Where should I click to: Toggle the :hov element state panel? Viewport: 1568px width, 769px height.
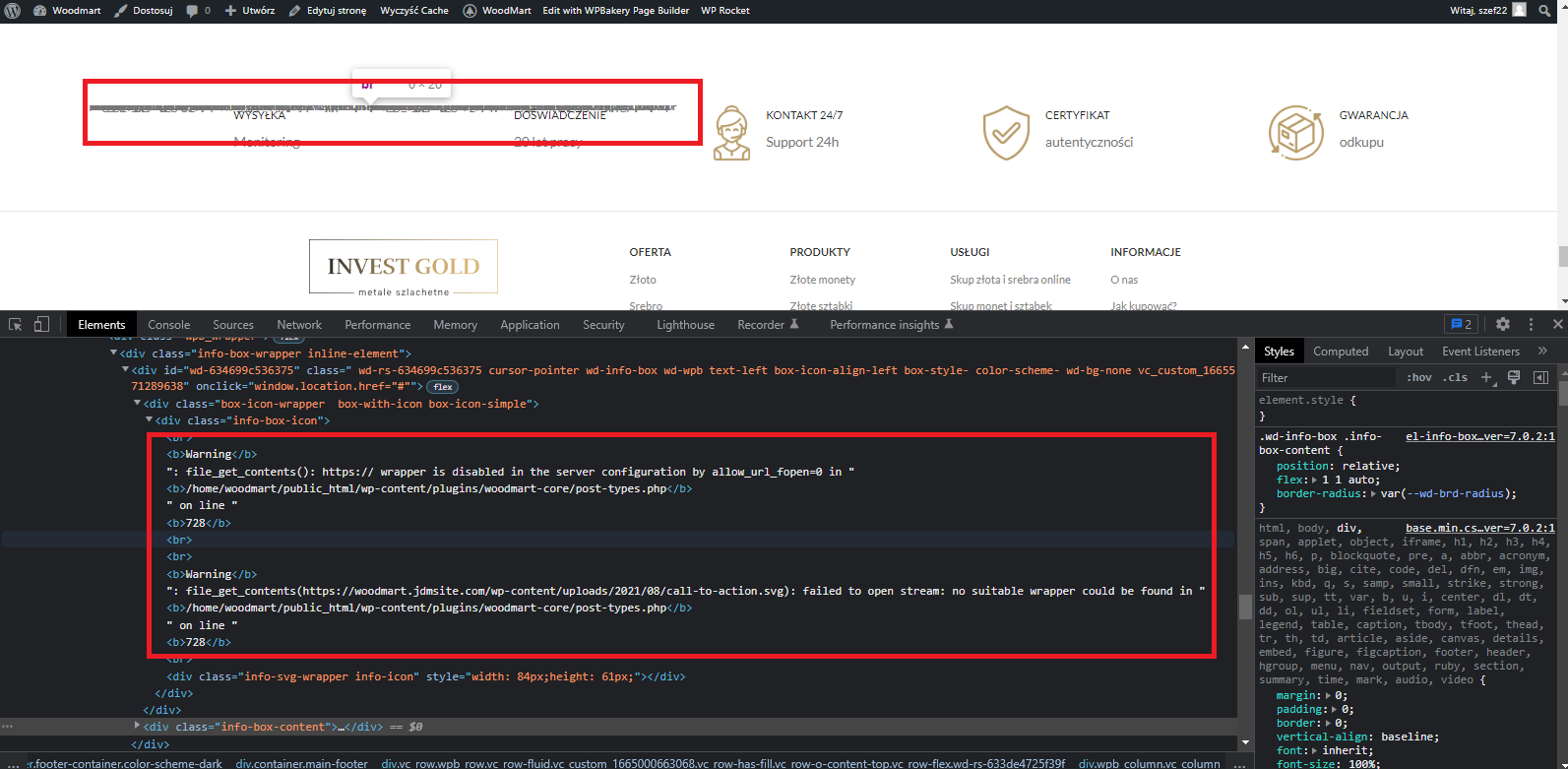(1418, 377)
